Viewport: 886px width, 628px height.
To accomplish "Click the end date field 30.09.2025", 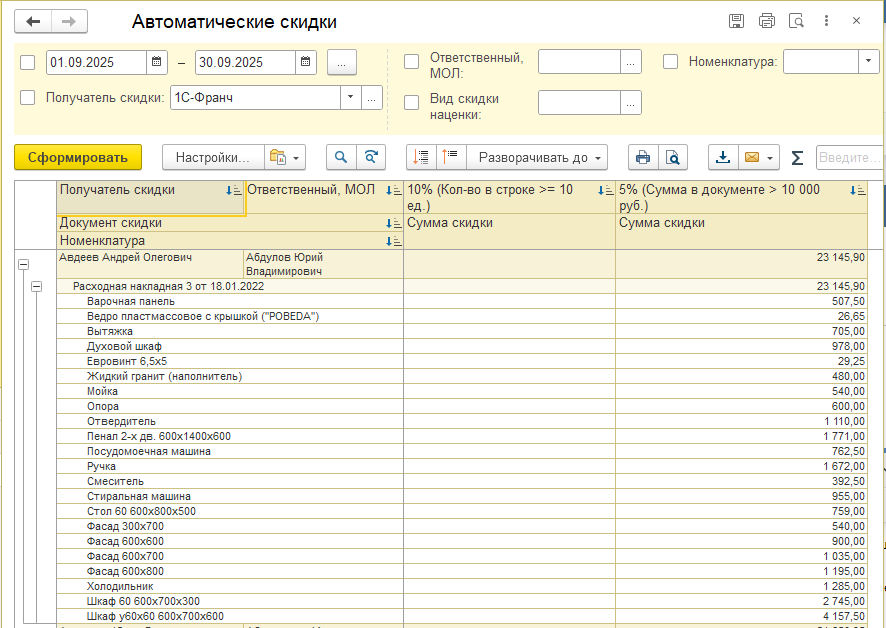I will click(x=245, y=62).
